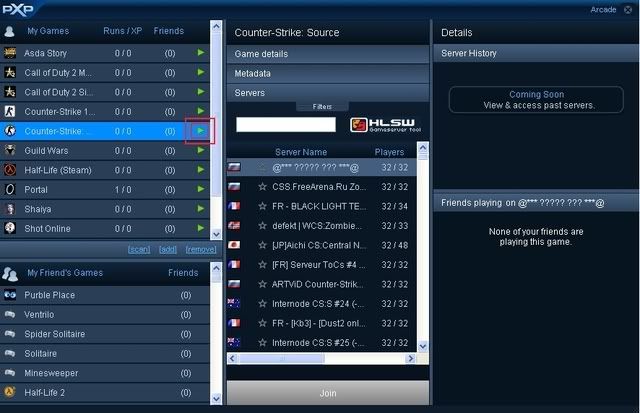
Task: Click scroll-up arrow of My Games list
Action: [x=216, y=26]
